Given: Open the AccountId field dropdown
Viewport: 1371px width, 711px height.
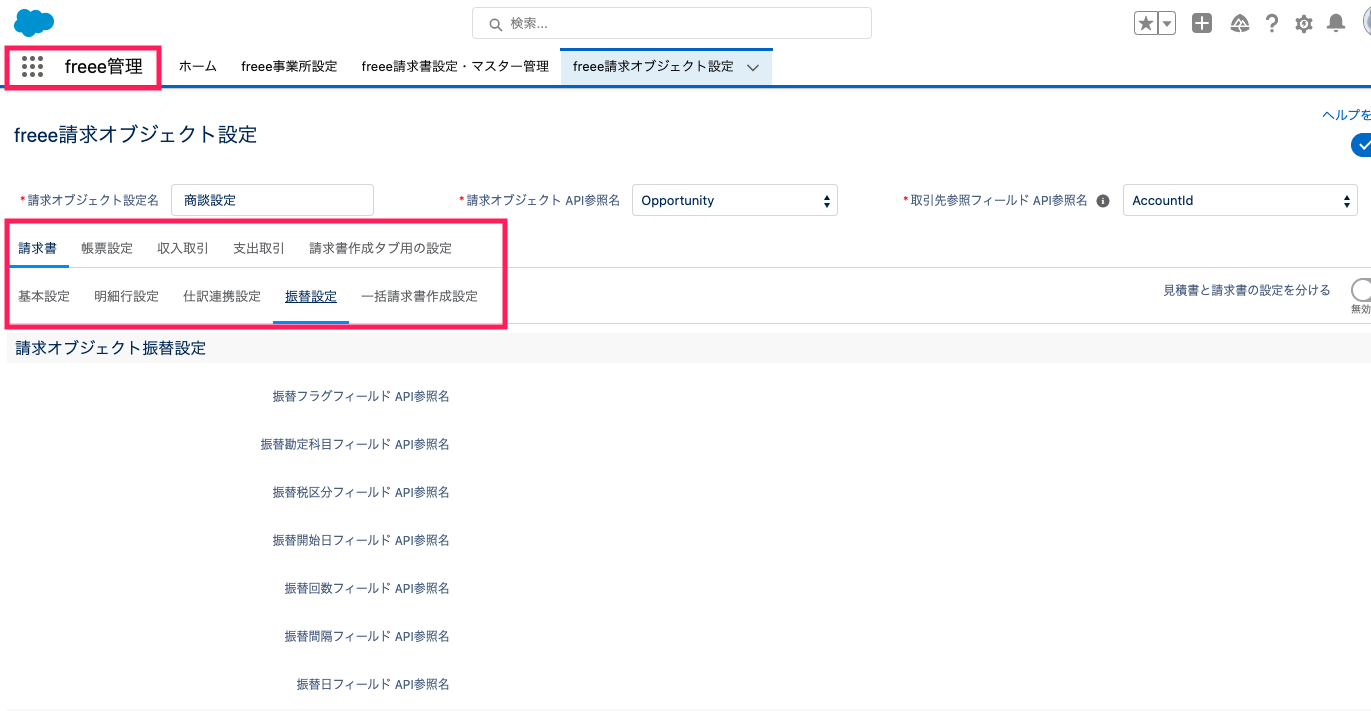Looking at the screenshot, I should pos(1240,200).
